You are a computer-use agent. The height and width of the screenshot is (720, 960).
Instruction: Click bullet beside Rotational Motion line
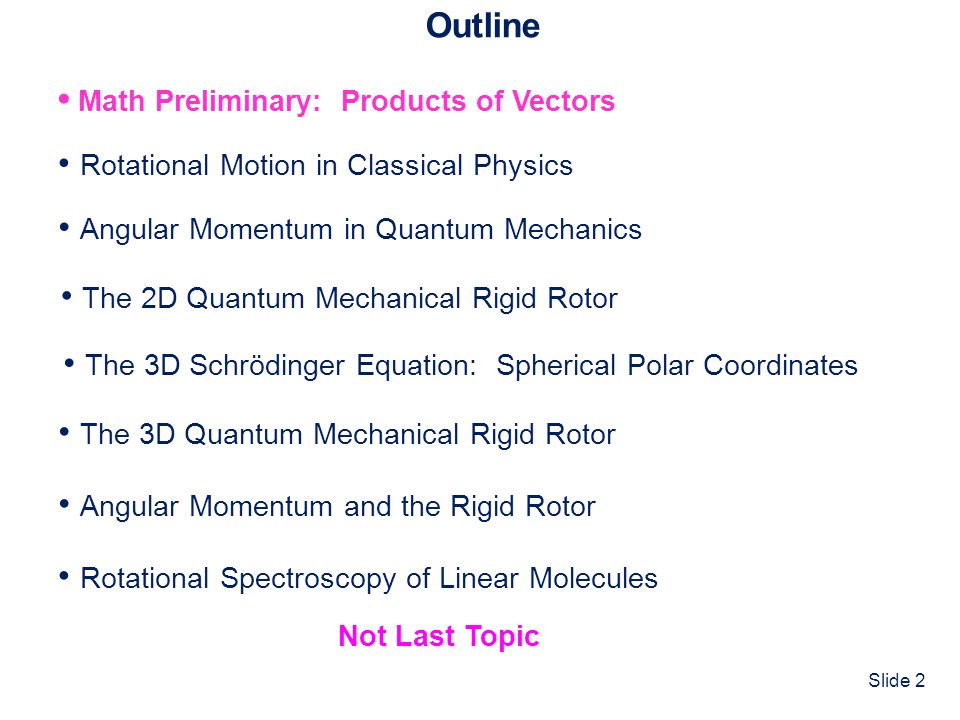(x=64, y=163)
